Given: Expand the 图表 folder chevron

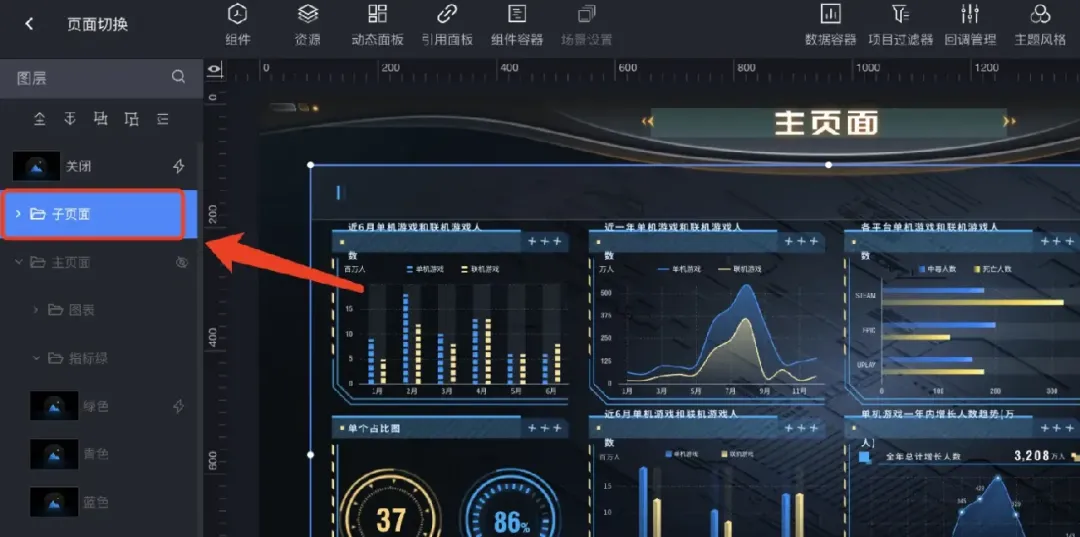Looking at the screenshot, I should click(36, 310).
